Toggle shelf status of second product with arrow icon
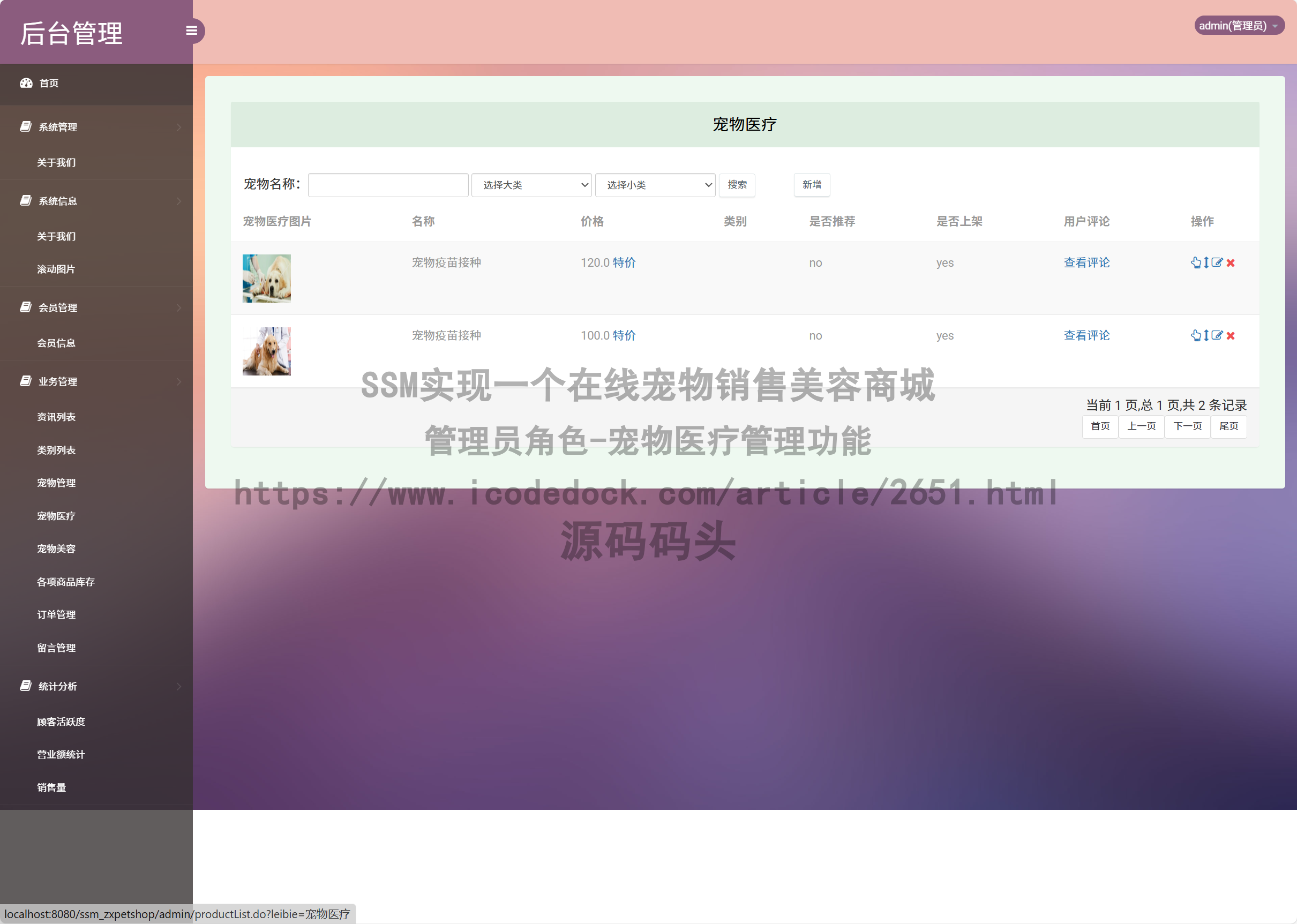1297x924 pixels. [x=1206, y=336]
